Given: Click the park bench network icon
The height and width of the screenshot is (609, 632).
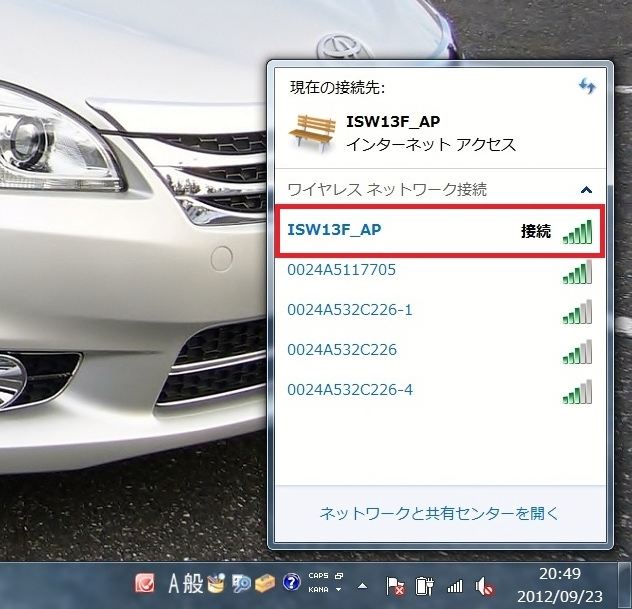Looking at the screenshot, I should click(312, 133).
